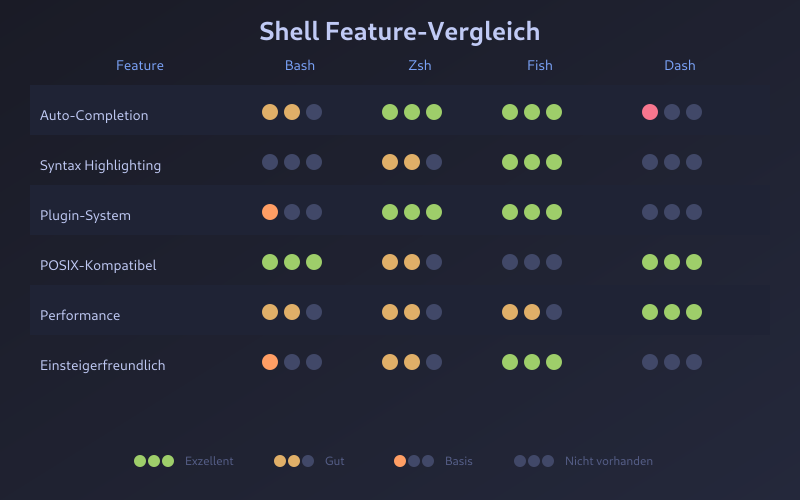Click the Performance row label
Viewport: 800px width, 500px height.
tap(80, 315)
